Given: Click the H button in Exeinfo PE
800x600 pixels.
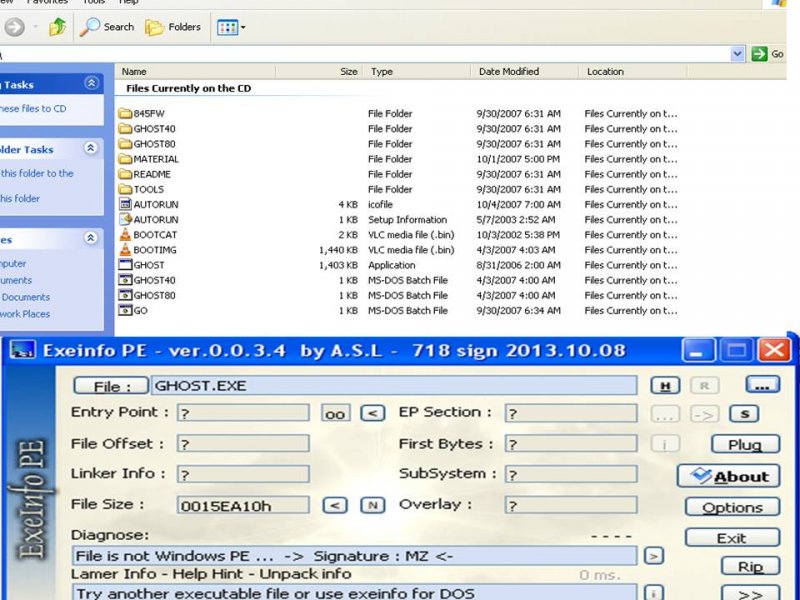Looking at the screenshot, I should coord(665,386).
